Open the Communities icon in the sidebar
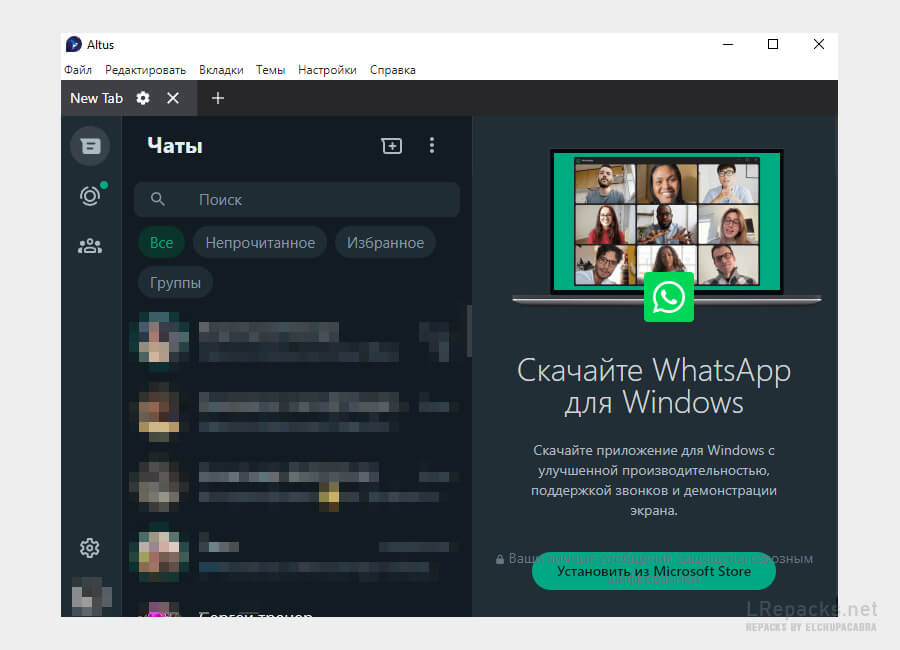 (x=90, y=246)
